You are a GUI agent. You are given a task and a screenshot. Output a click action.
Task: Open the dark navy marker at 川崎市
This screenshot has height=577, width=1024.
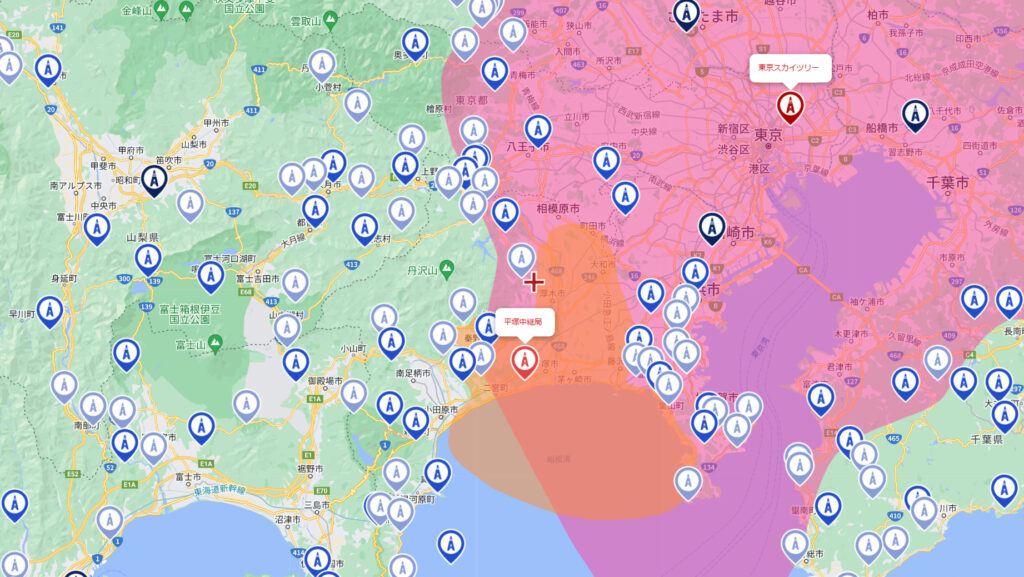pos(711,228)
